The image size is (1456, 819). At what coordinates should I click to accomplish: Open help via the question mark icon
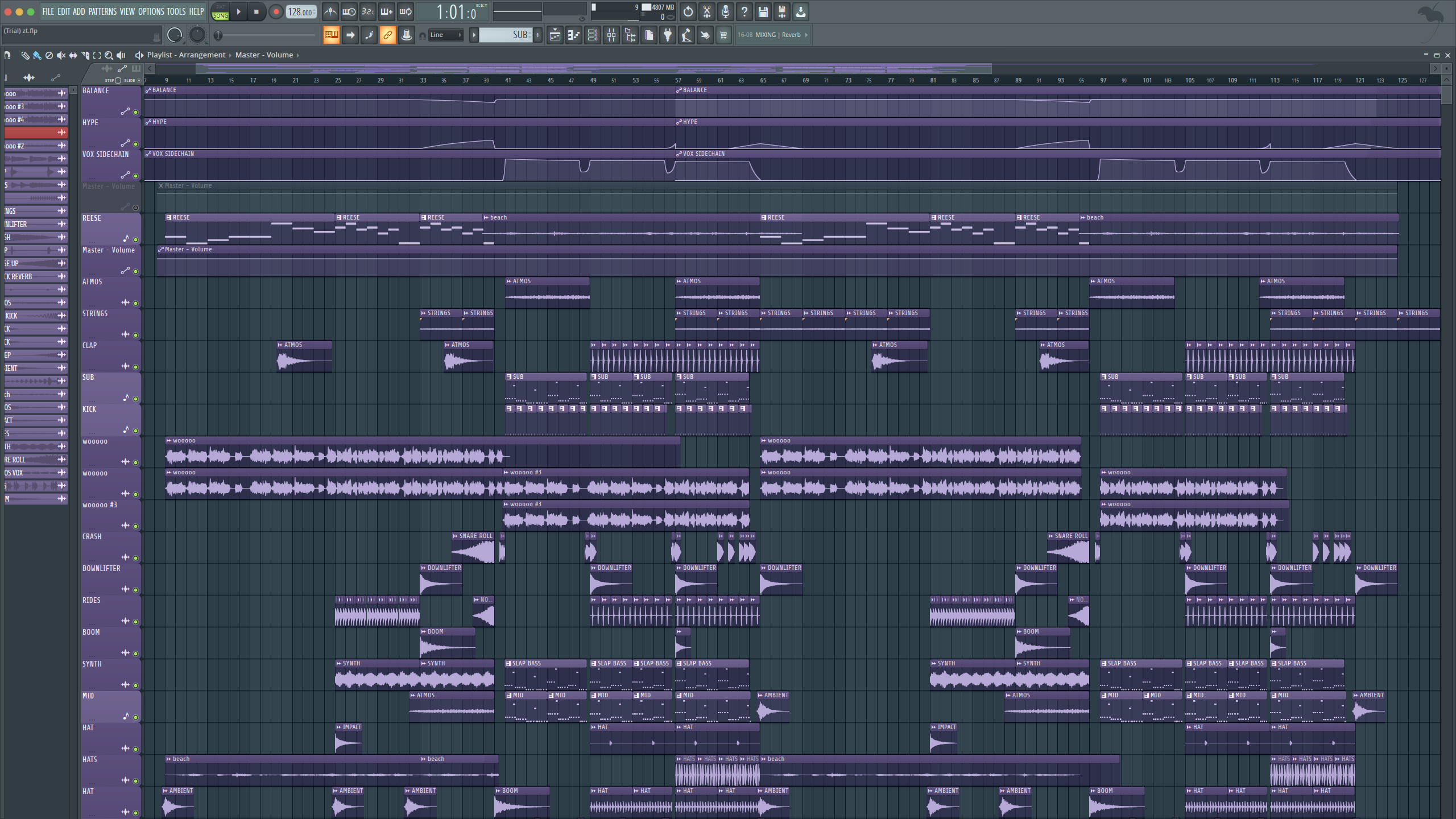pyautogui.click(x=744, y=11)
